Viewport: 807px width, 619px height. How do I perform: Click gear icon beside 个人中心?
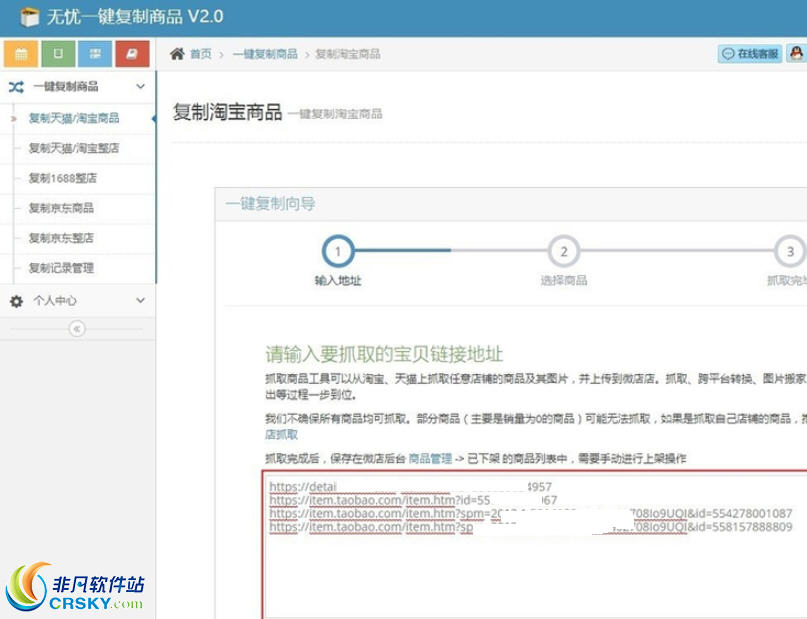pos(16,301)
